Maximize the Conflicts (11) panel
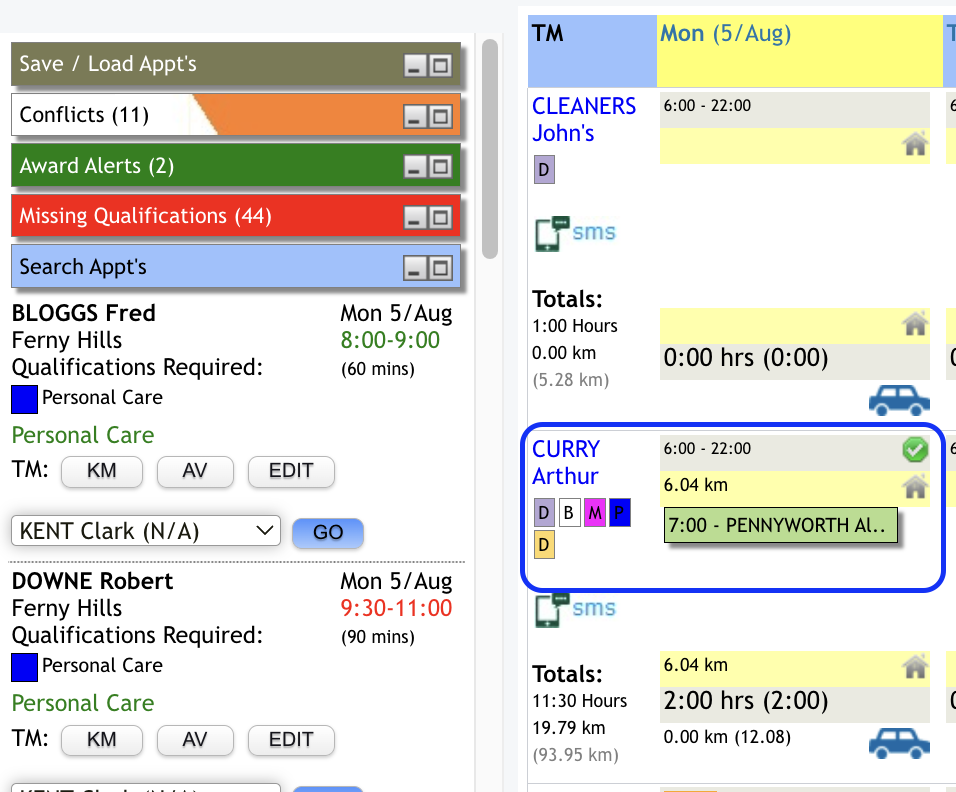Screen dimensions: 956x792 (x=440, y=116)
